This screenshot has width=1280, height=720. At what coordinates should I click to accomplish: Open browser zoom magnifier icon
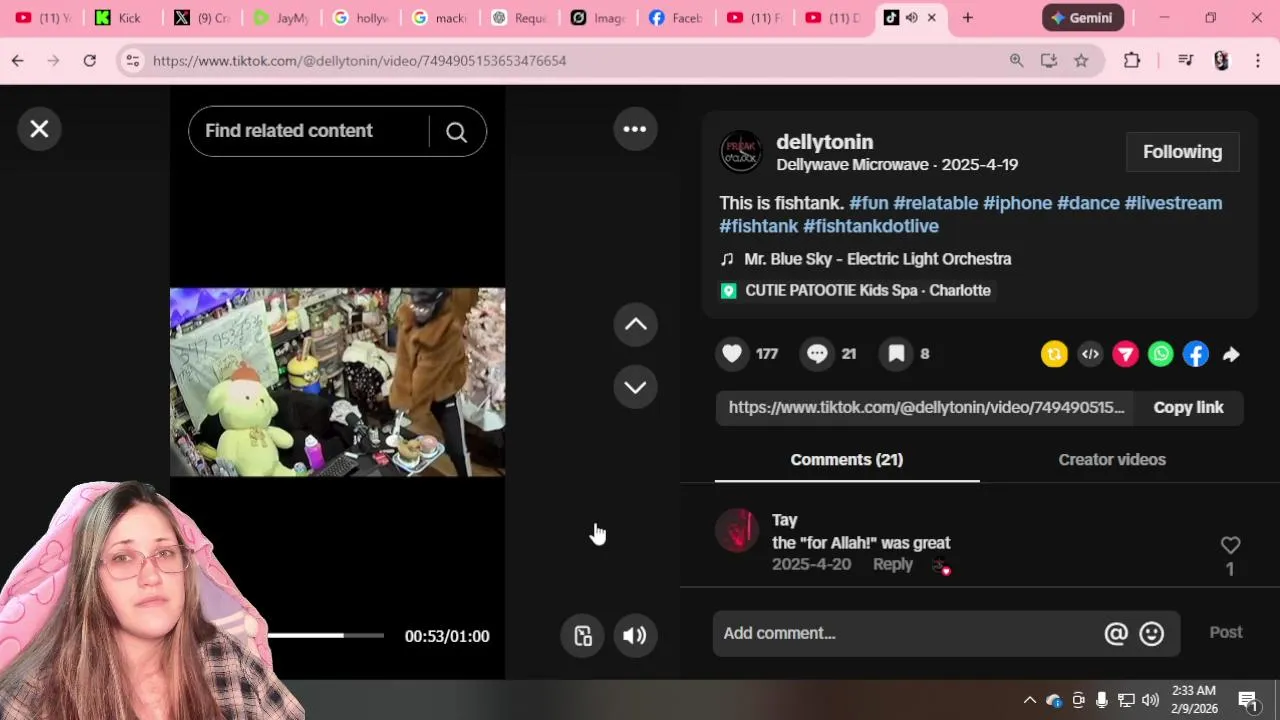pos(1016,61)
